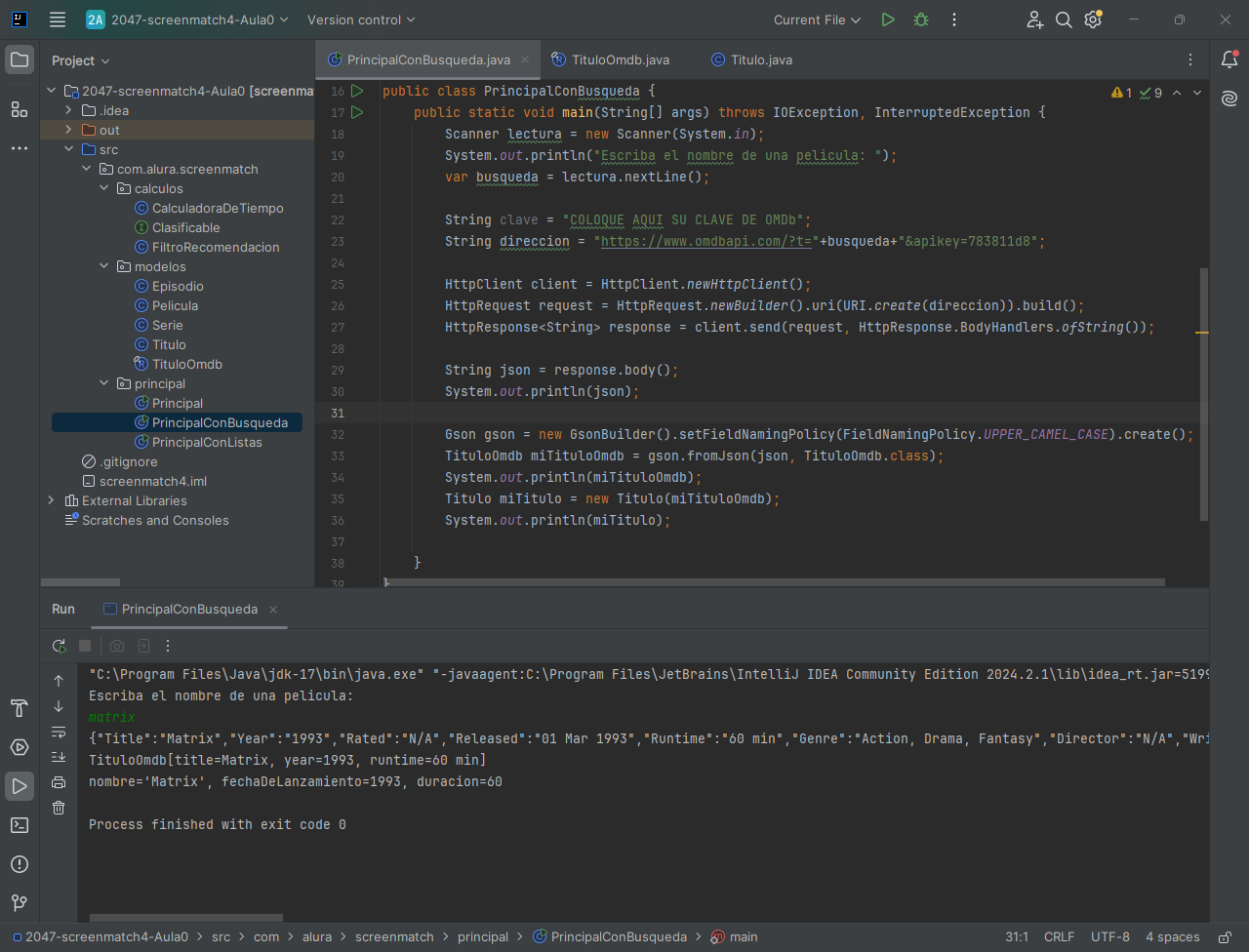The image size is (1249, 952).
Task: Open the main hamburger menu
Action: click(x=58, y=20)
